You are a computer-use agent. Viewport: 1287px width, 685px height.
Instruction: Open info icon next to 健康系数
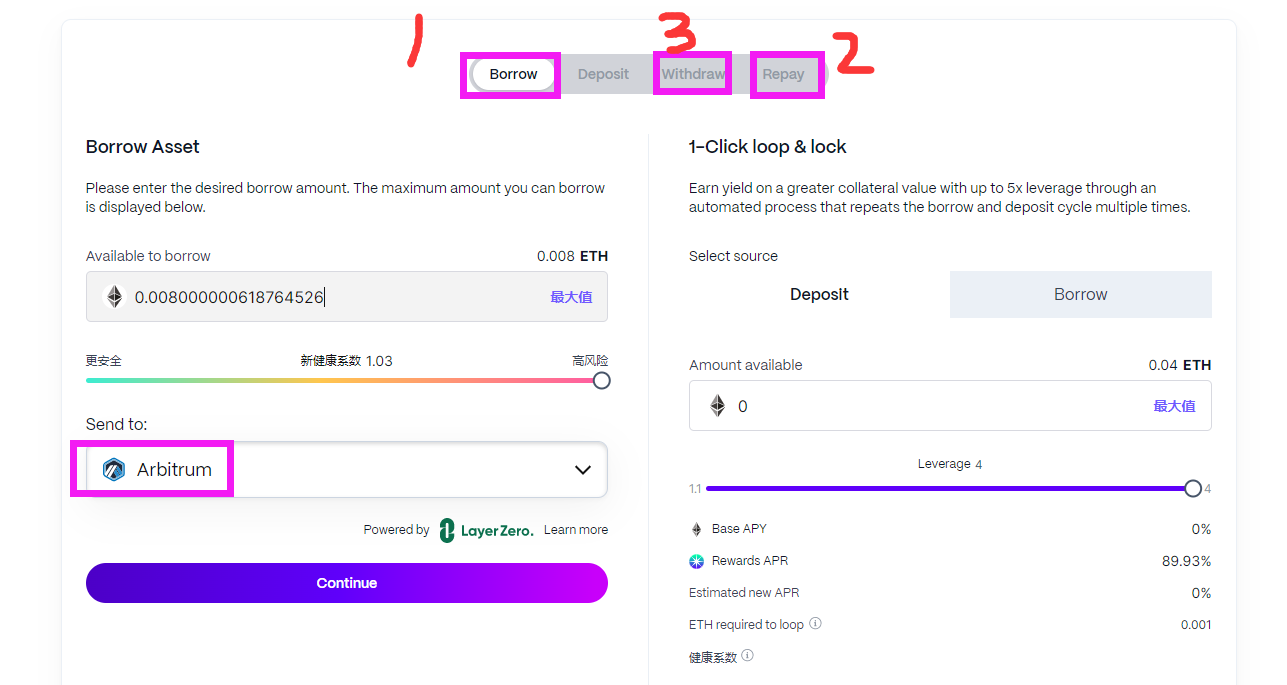(x=747, y=656)
